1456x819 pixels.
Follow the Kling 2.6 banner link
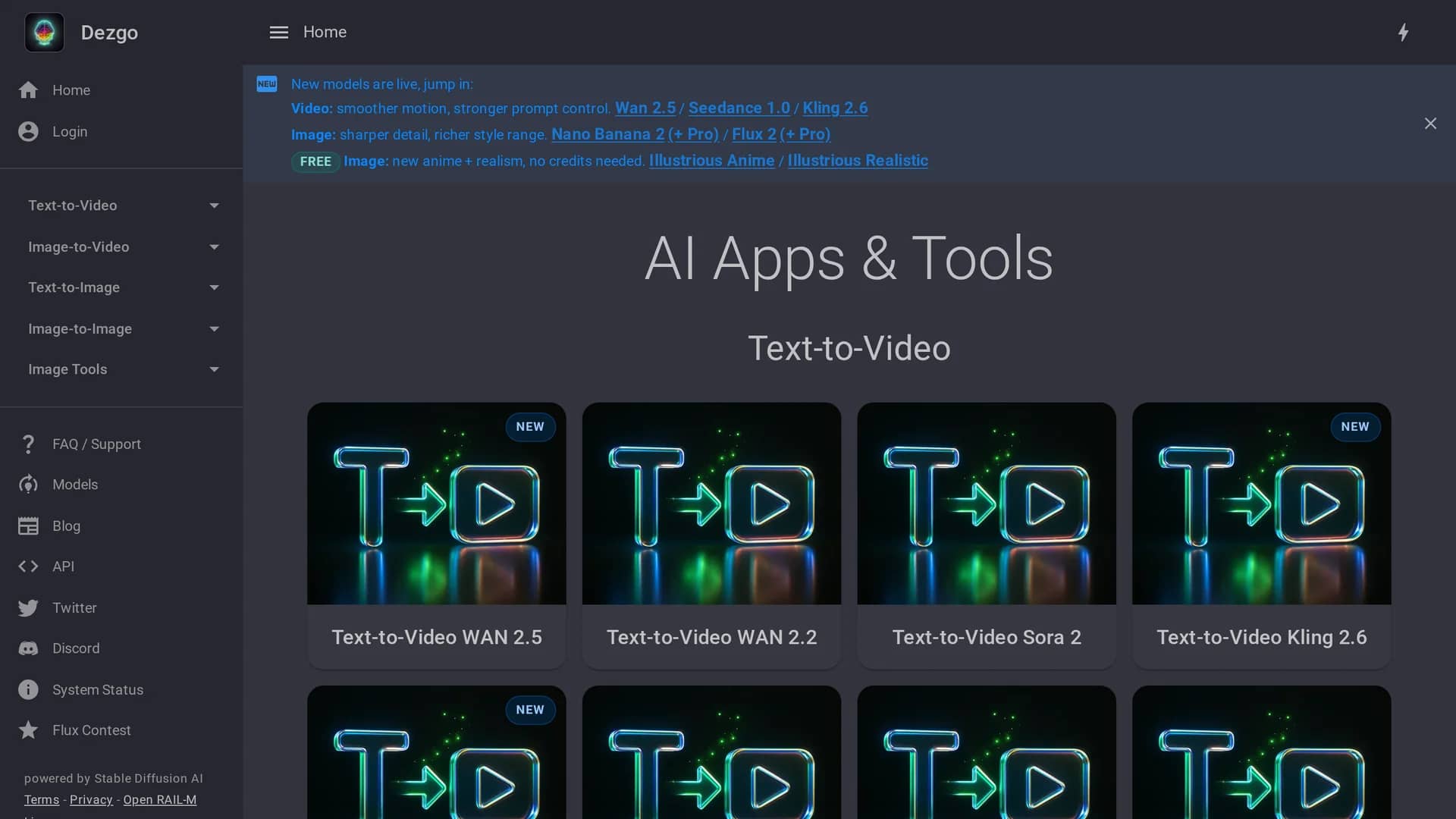coord(835,108)
